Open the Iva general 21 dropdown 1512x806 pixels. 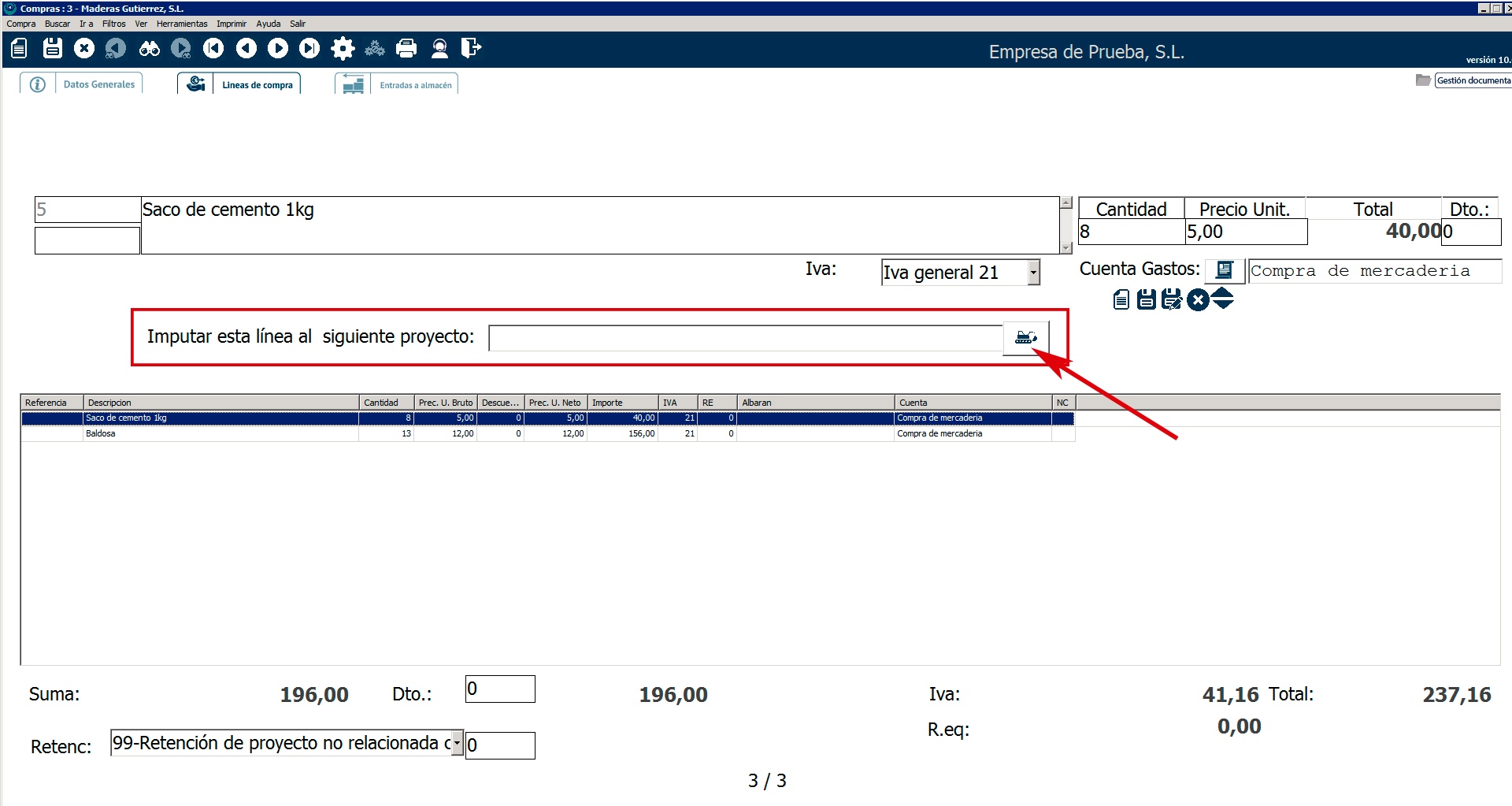click(x=1033, y=273)
